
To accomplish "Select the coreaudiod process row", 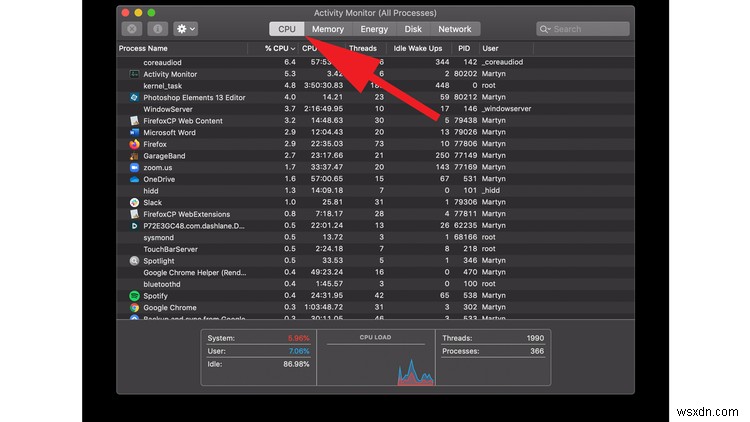I will (375, 62).
